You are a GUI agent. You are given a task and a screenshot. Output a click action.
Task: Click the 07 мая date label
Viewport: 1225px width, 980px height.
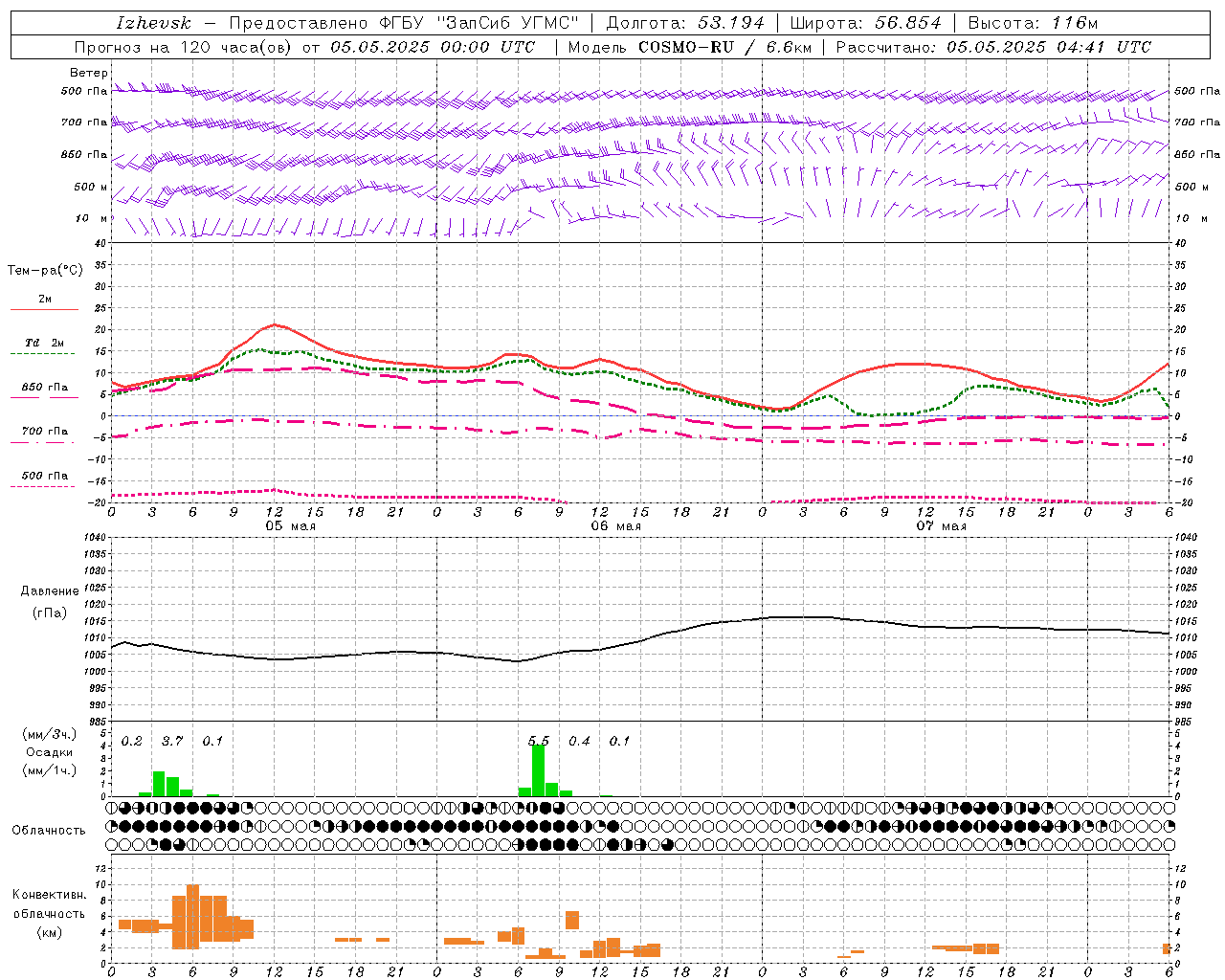click(941, 526)
